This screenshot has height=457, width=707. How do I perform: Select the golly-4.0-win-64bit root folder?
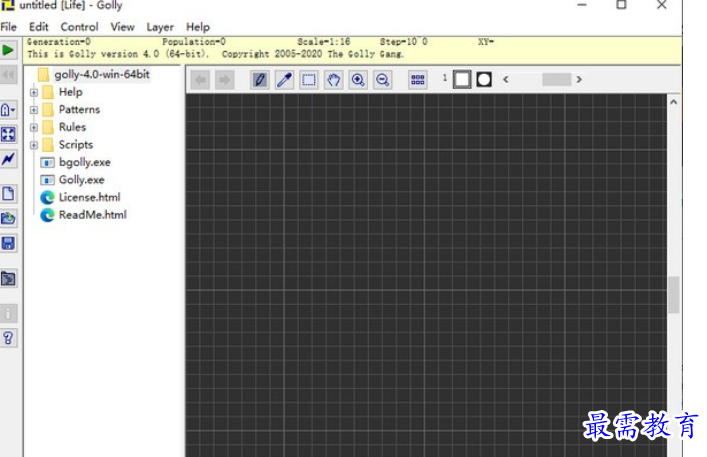102,74
